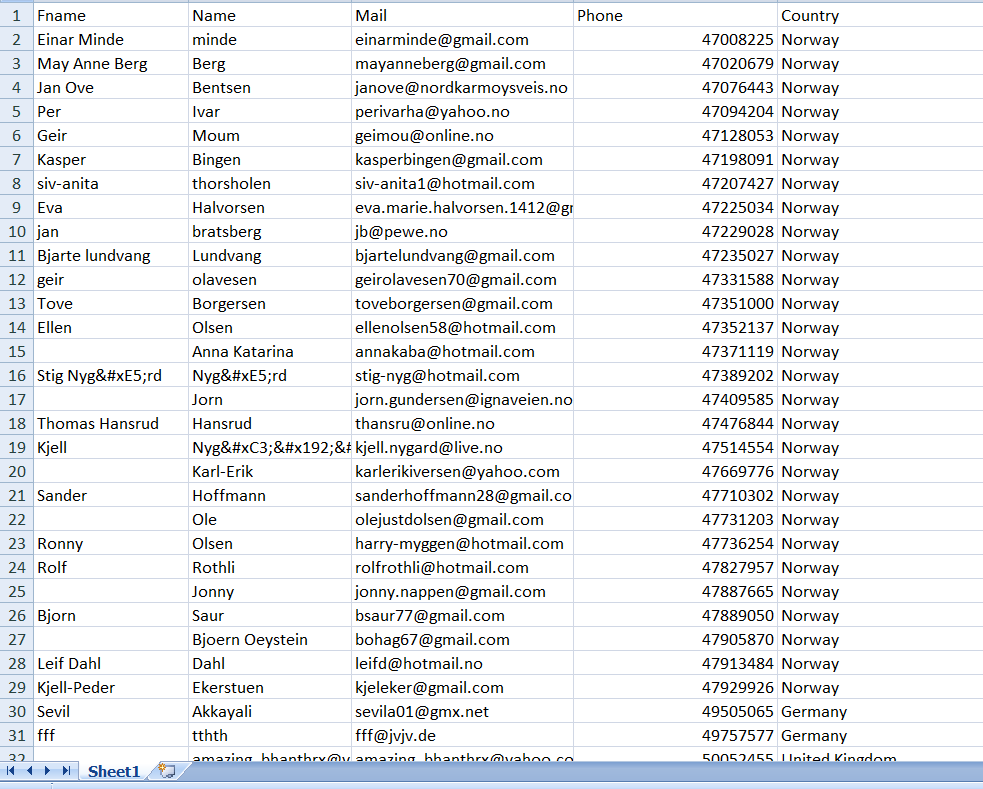Open the Sheet1 tab

pos(113,771)
